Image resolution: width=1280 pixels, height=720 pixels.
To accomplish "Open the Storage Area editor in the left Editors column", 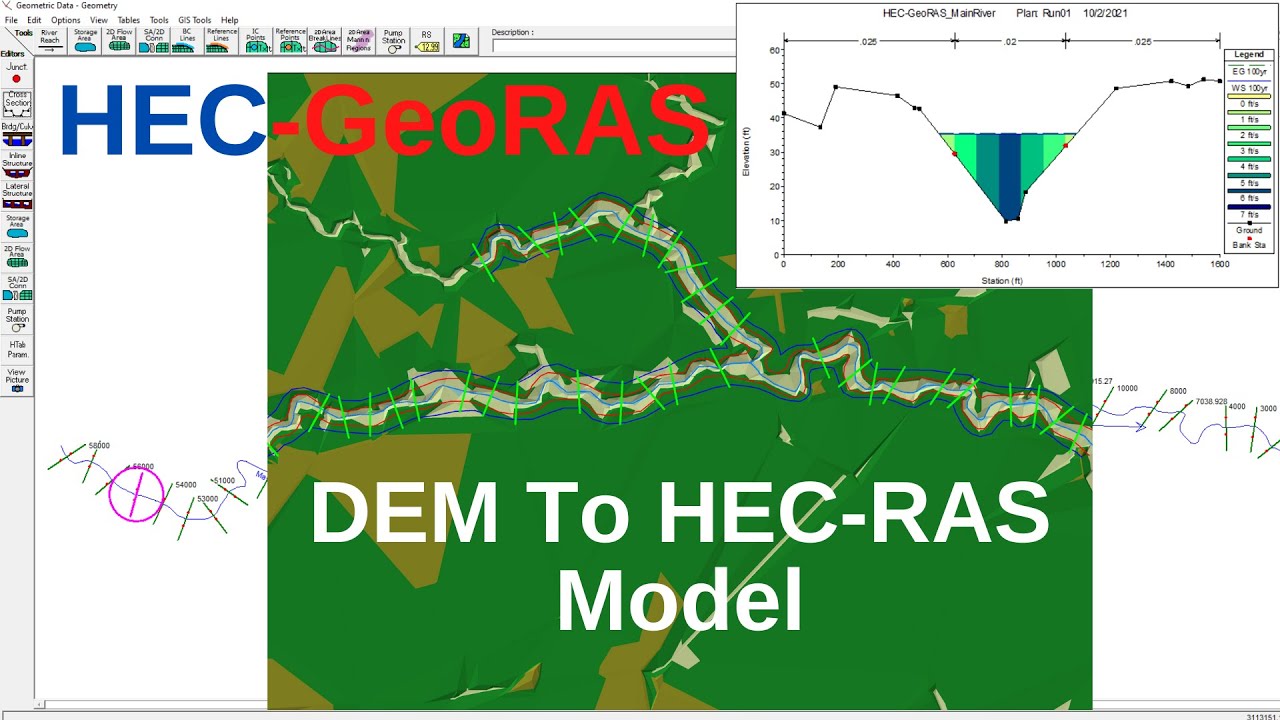I will coord(17,226).
